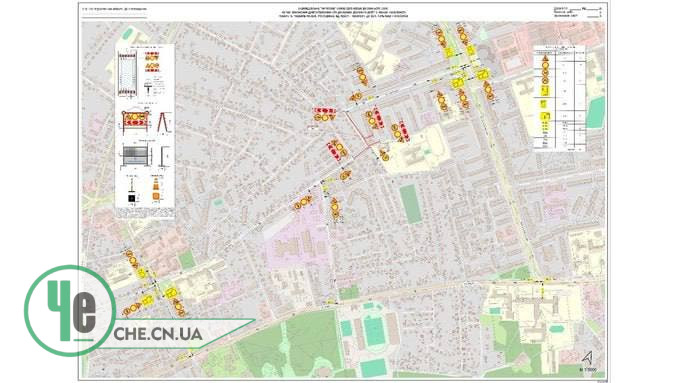
Task: Select the gray fence panel drawing in legend
Action: click(136, 155)
